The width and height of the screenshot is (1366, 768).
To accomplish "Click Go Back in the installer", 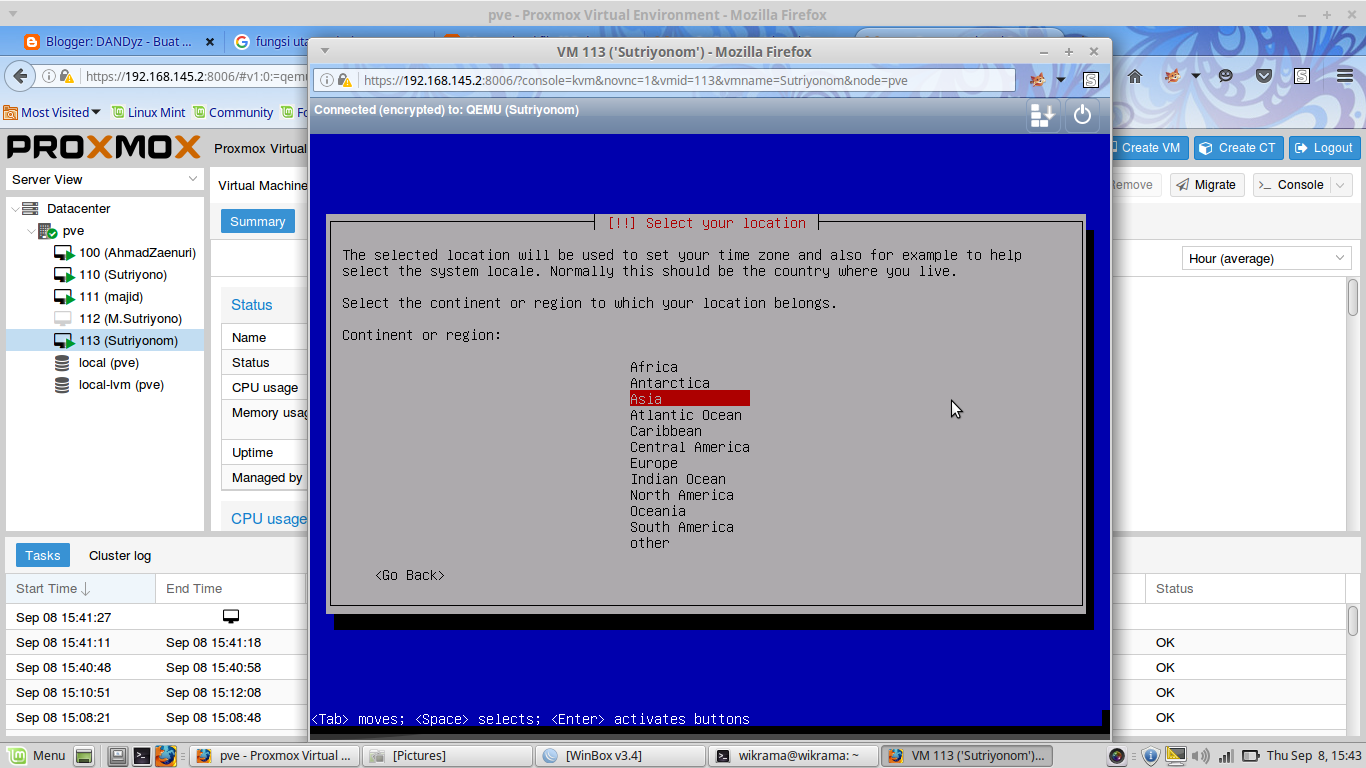I will pyautogui.click(x=410, y=575).
